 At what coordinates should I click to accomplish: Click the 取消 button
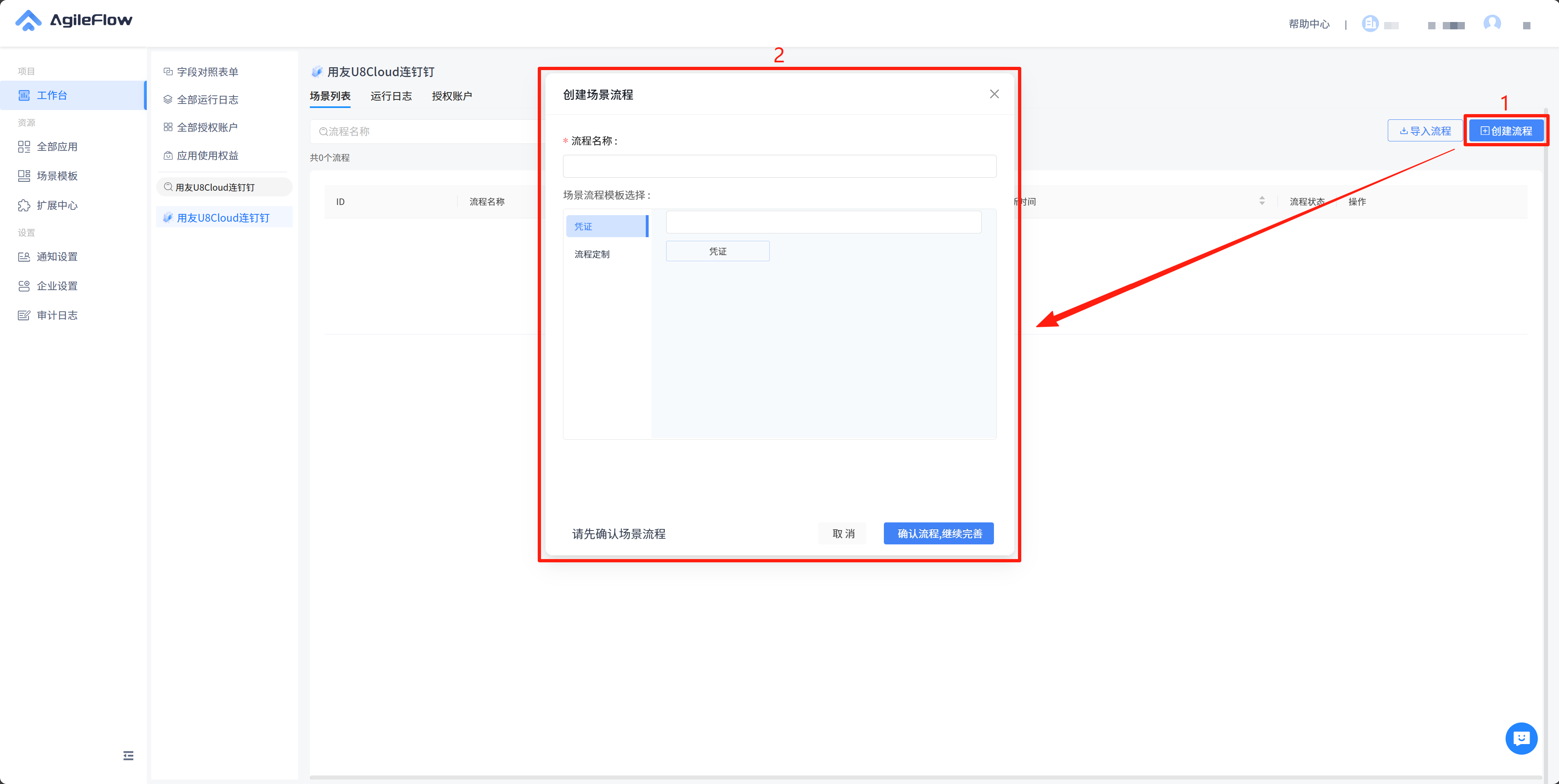pyautogui.click(x=842, y=533)
